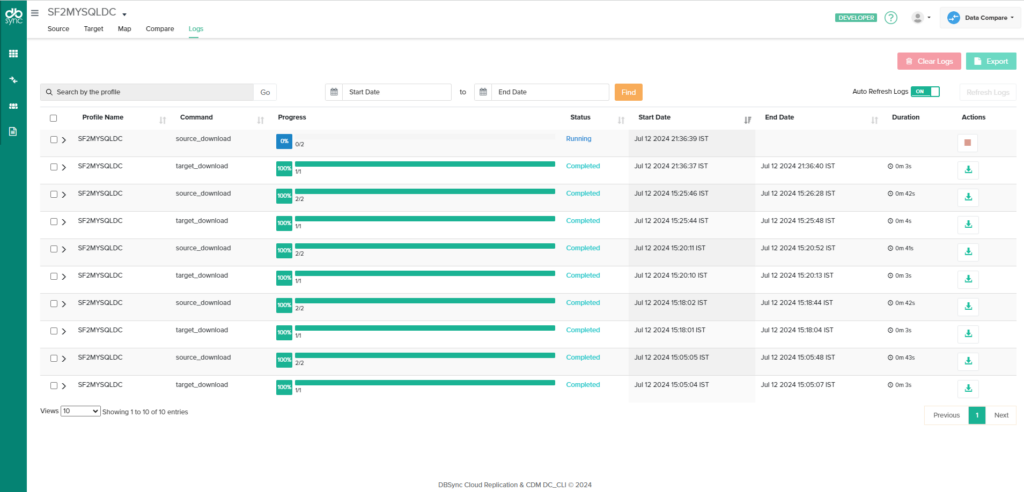This screenshot has width=1024, height=492.
Task: Open the hamburger menu icon
Action: (35, 12)
